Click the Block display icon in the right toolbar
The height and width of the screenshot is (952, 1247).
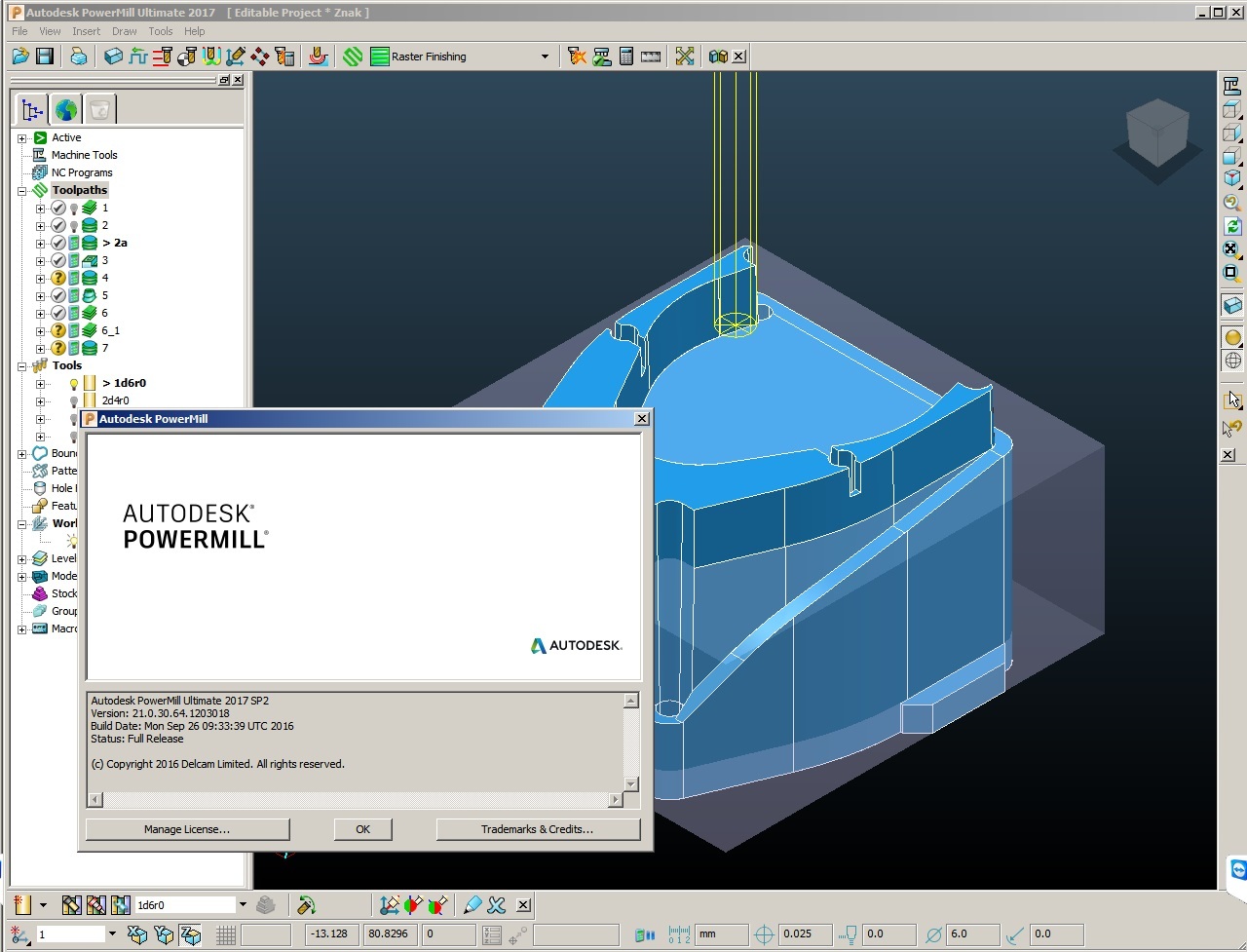pyautogui.click(x=1232, y=305)
